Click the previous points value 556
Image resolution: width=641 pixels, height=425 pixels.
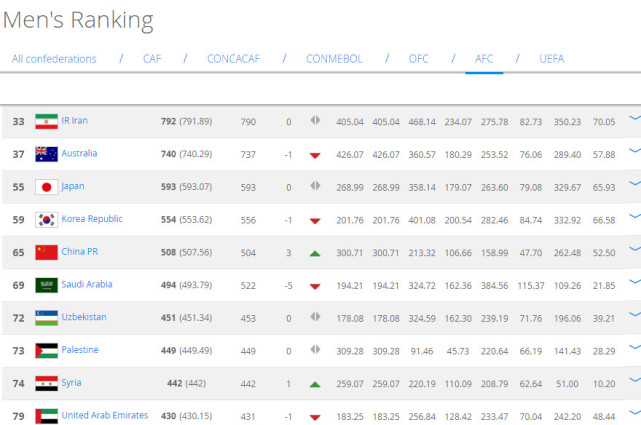248,220
